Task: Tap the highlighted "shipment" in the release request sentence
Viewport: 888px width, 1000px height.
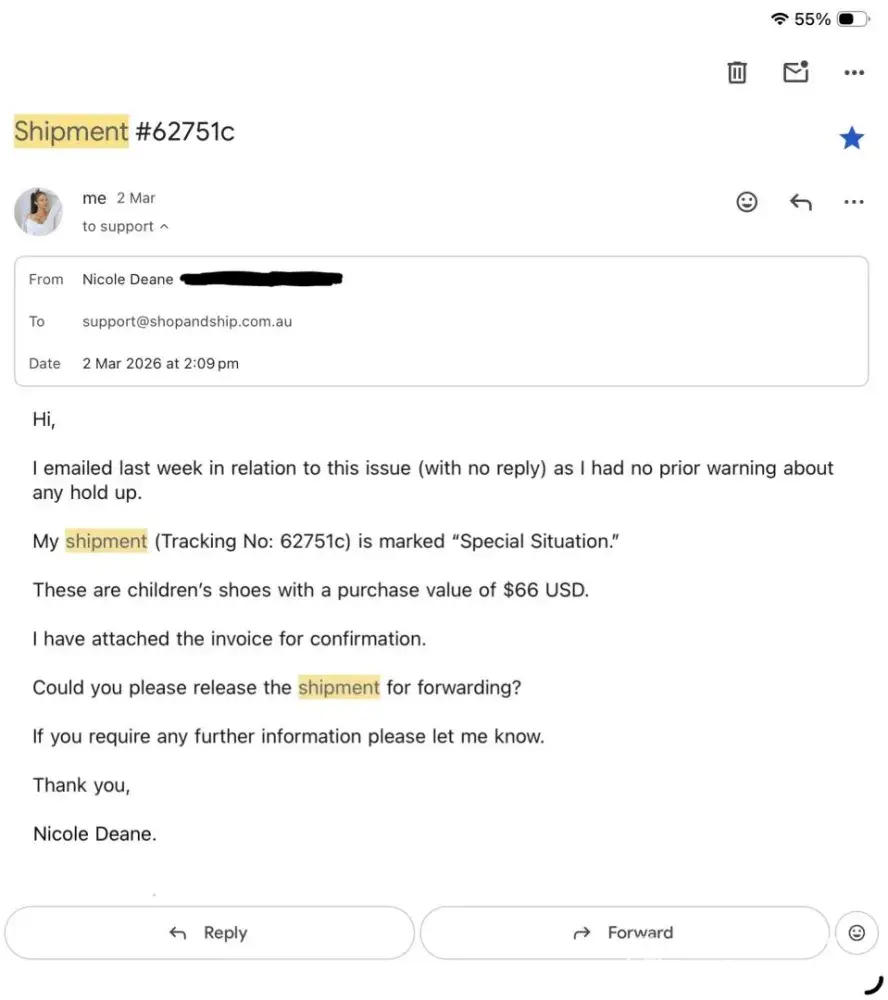Action: pos(339,688)
